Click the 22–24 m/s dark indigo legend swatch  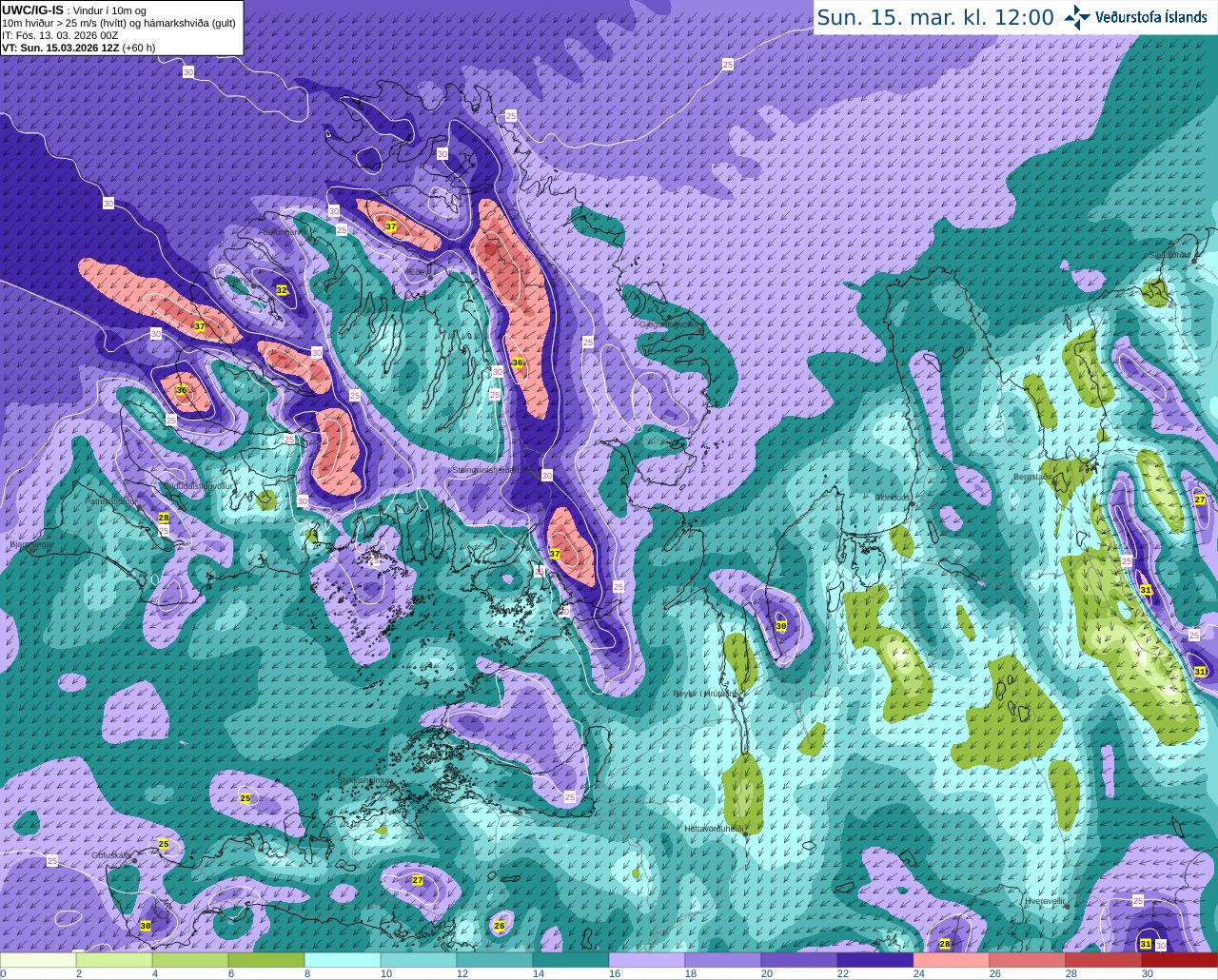(875, 960)
